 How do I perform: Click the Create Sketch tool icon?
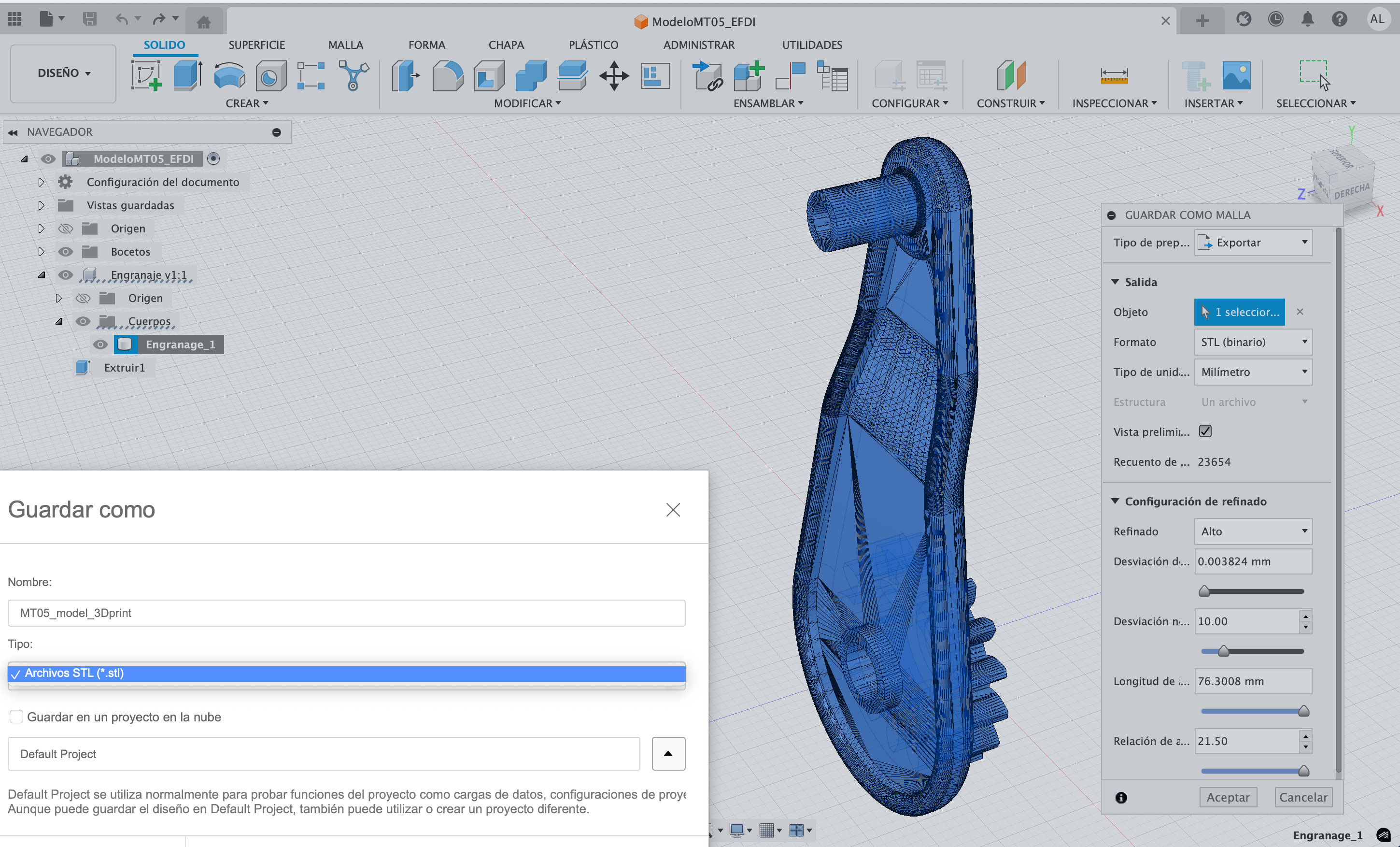click(x=146, y=75)
